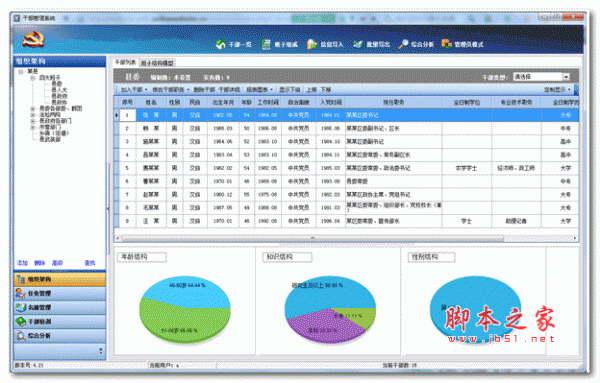Screen dimensions: 600x383
Task: Select 县政府 tree item
Action: (x=59, y=96)
